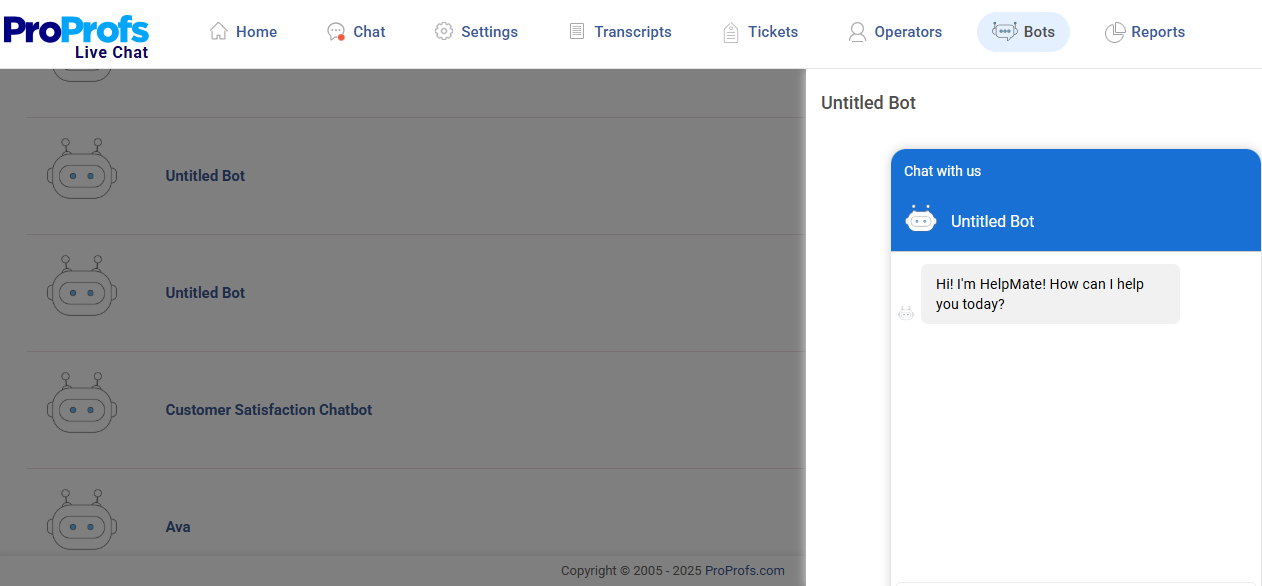Click the Customer Satisfaction Chatbot robot avatar
This screenshot has height=586, width=1262.
click(x=82, y=404)
